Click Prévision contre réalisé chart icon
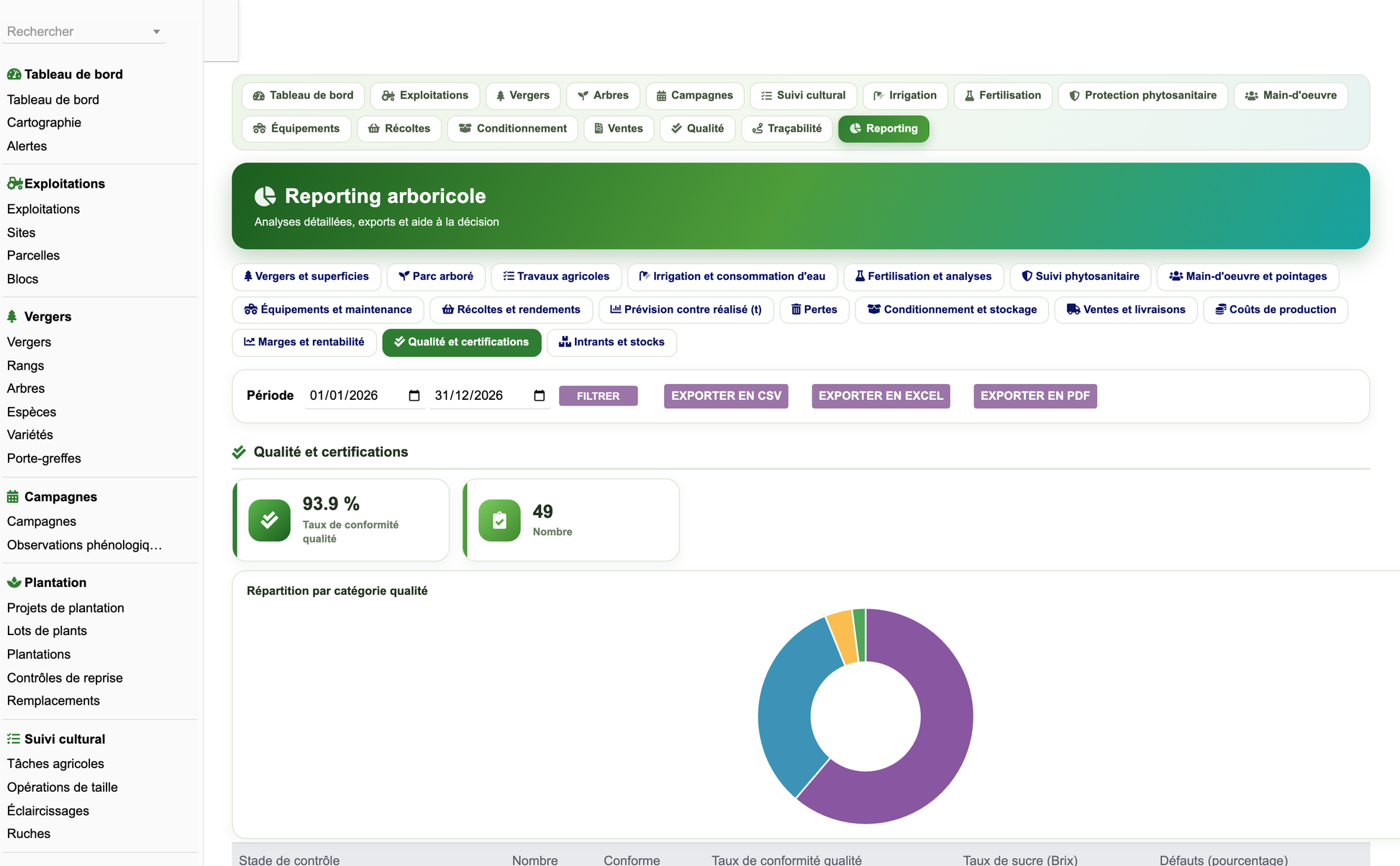 (616, 309)
